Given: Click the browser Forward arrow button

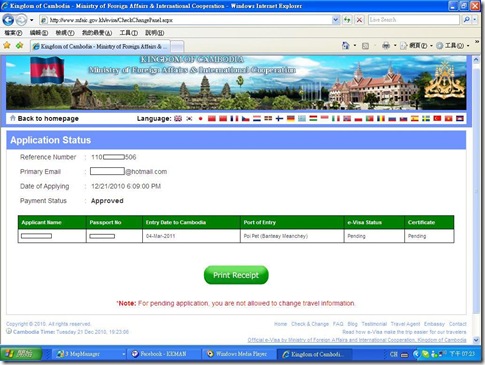Looking at the screenshot, I should (x=21, y=20).
